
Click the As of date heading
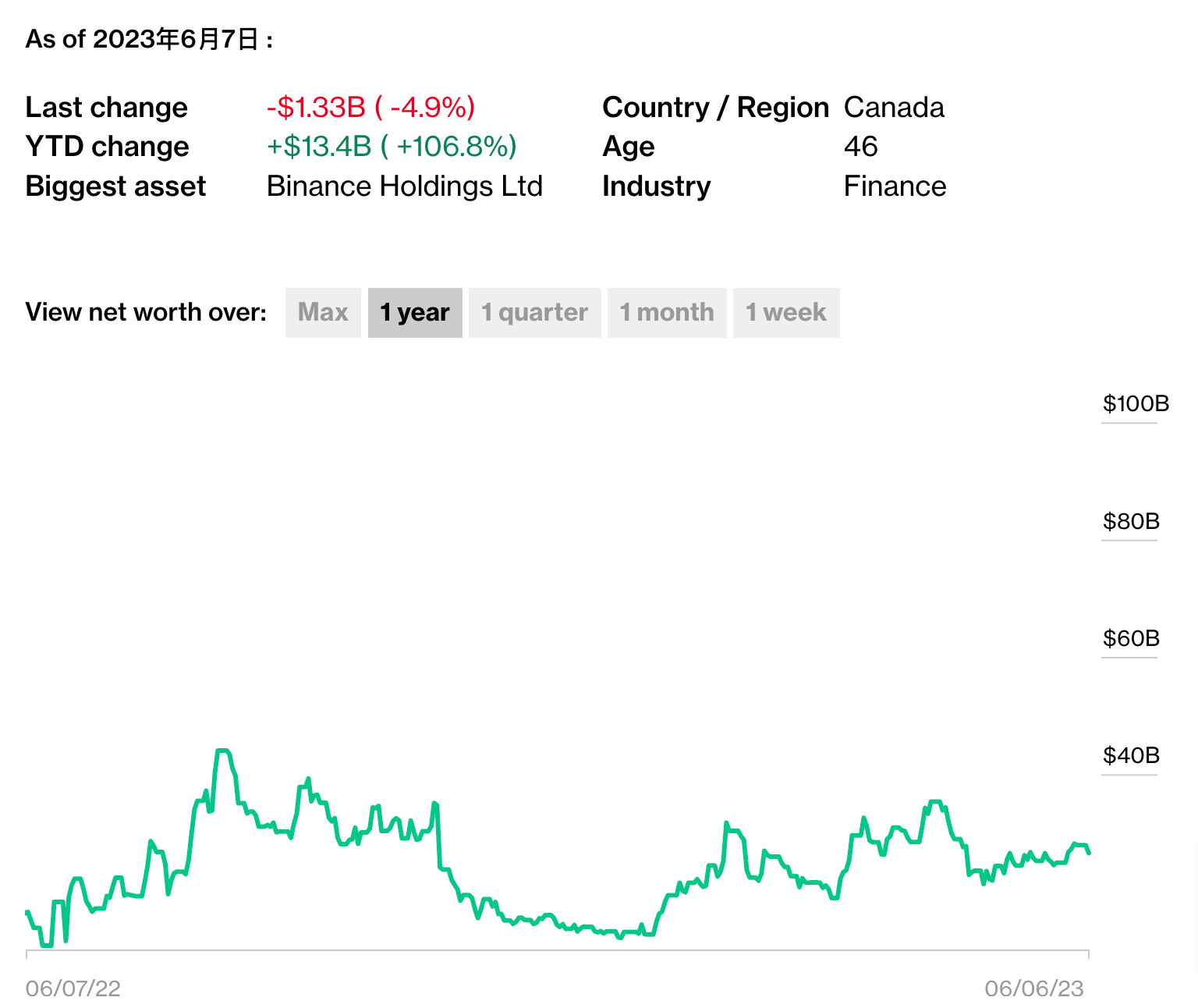click(x=149, y=39)
